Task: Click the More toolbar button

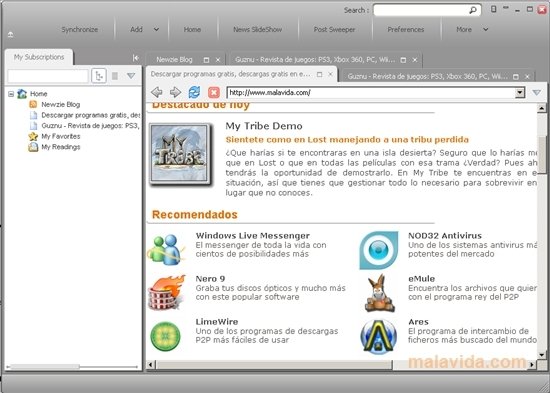Action: 464,29
